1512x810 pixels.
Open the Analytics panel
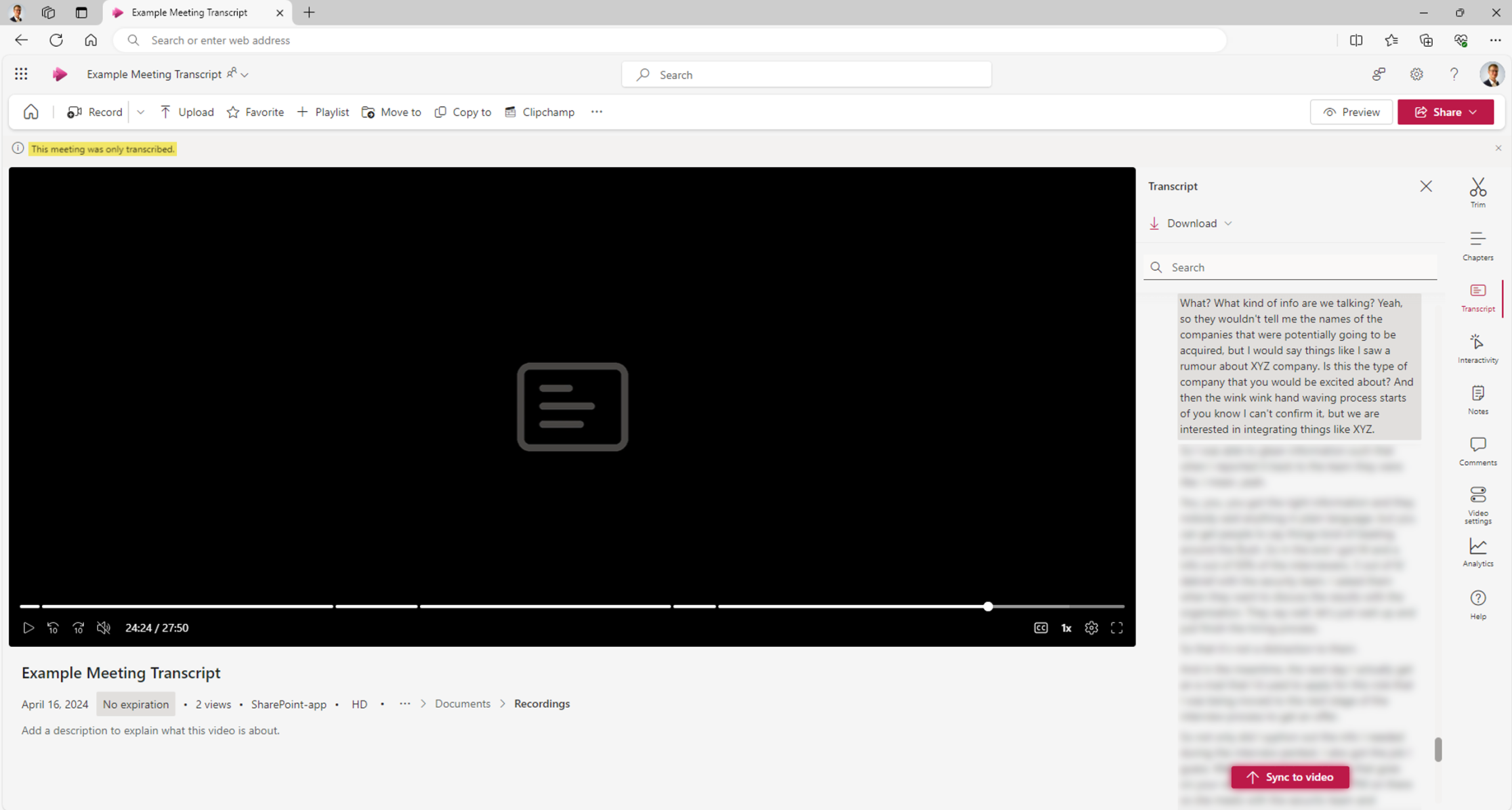[1477, 551]
